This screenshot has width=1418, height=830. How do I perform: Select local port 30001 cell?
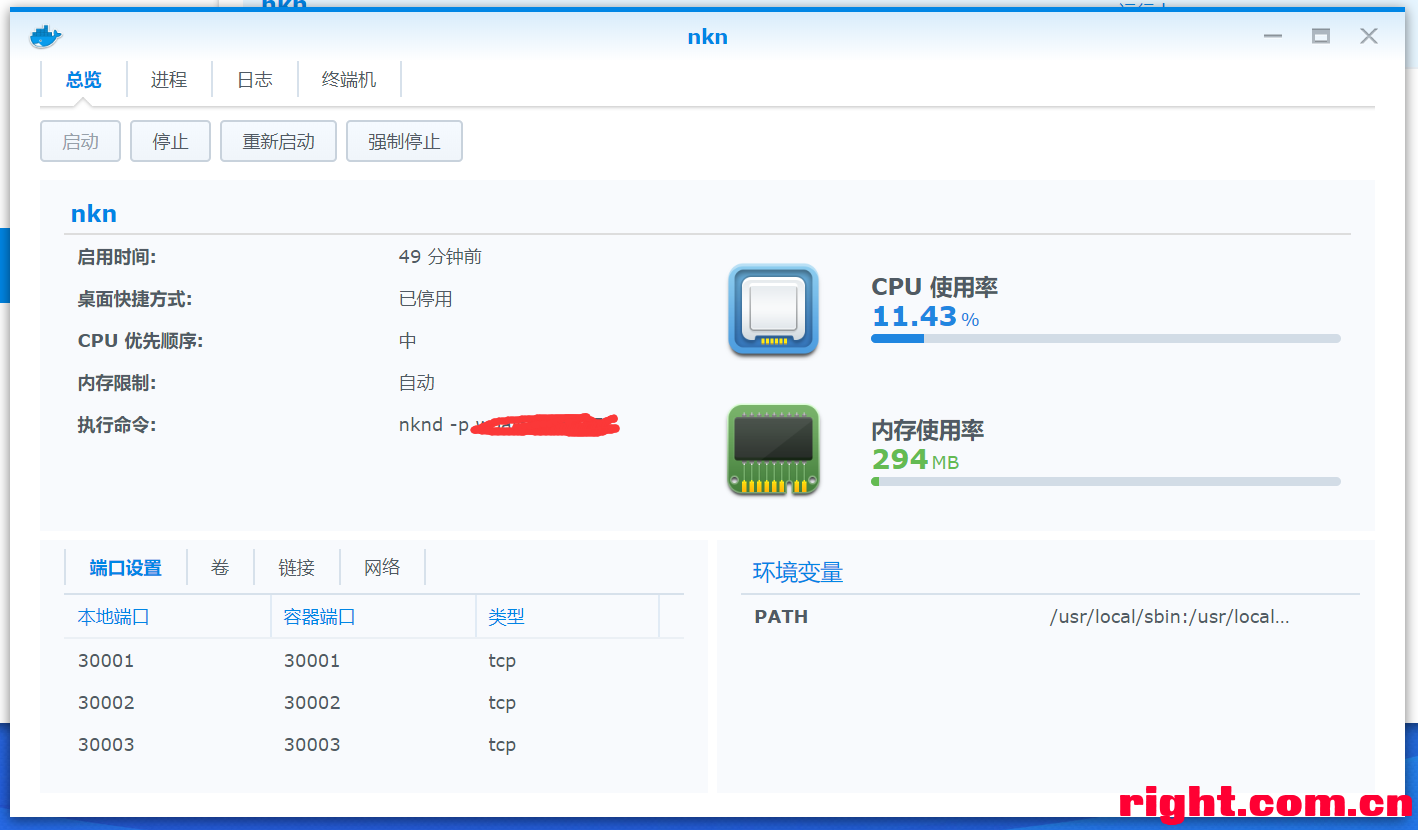[106, 661]
